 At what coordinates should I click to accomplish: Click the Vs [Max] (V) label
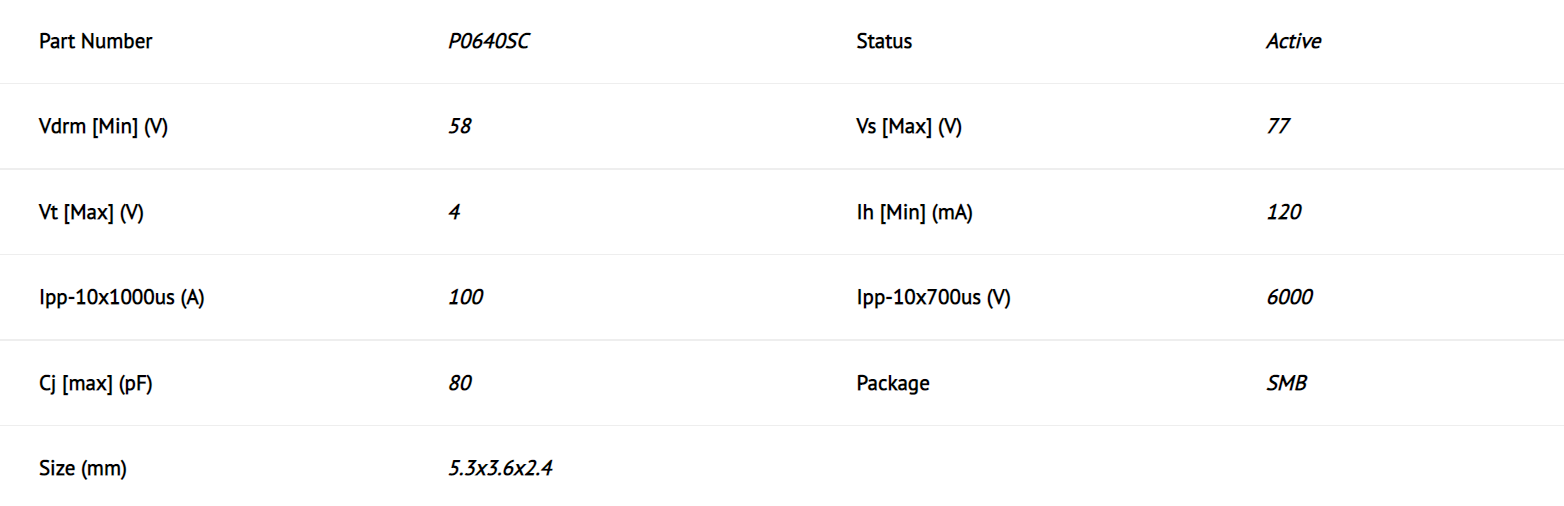909,127
